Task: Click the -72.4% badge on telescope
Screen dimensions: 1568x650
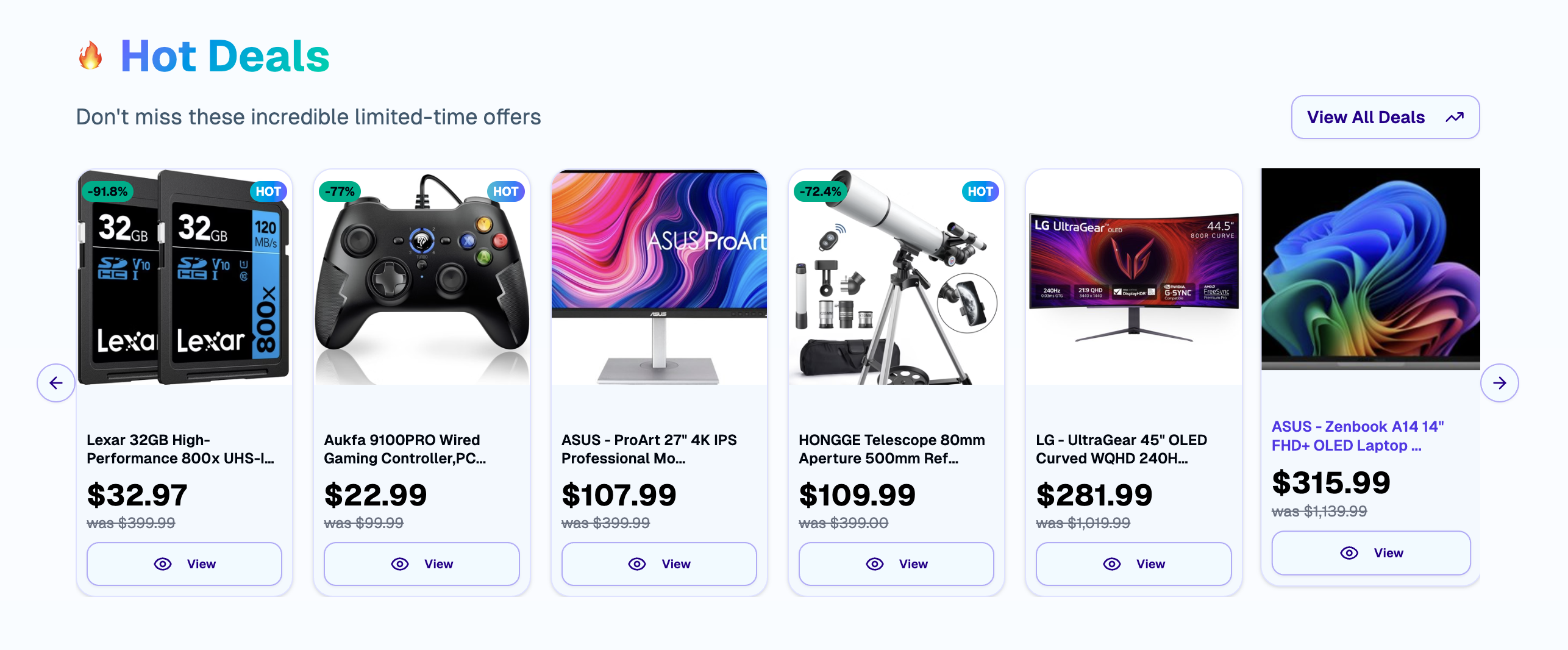Action: [821, 191]
